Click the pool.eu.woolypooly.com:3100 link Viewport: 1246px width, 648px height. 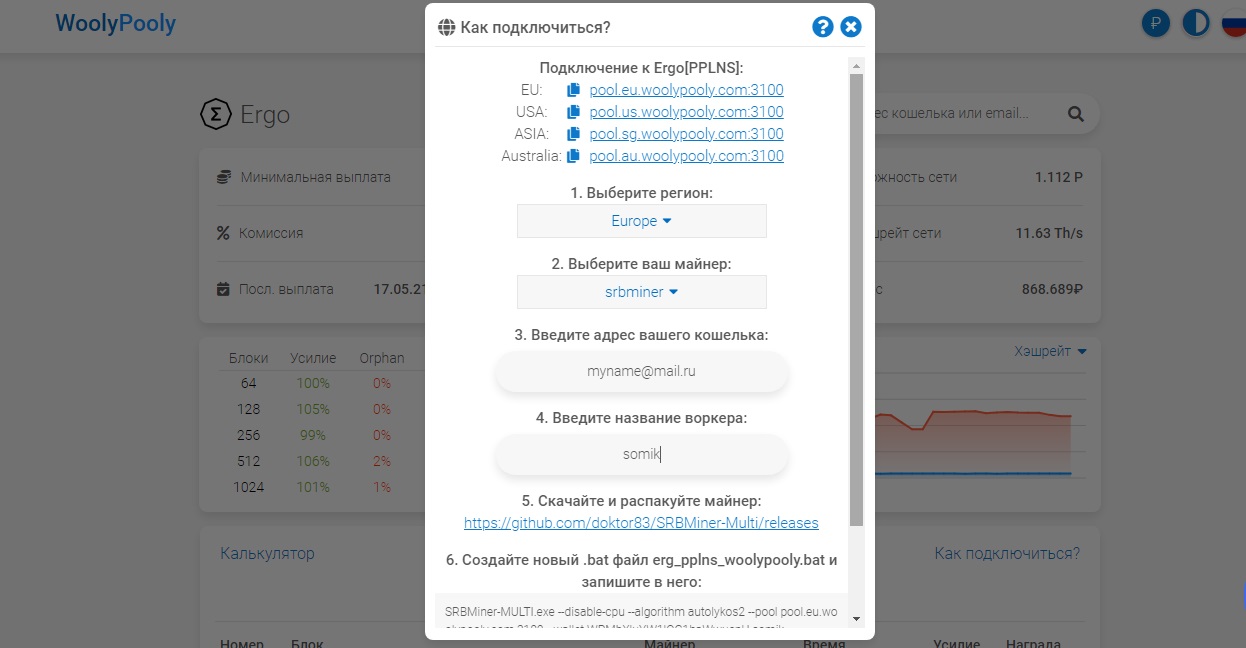click(x=686, y=90)
